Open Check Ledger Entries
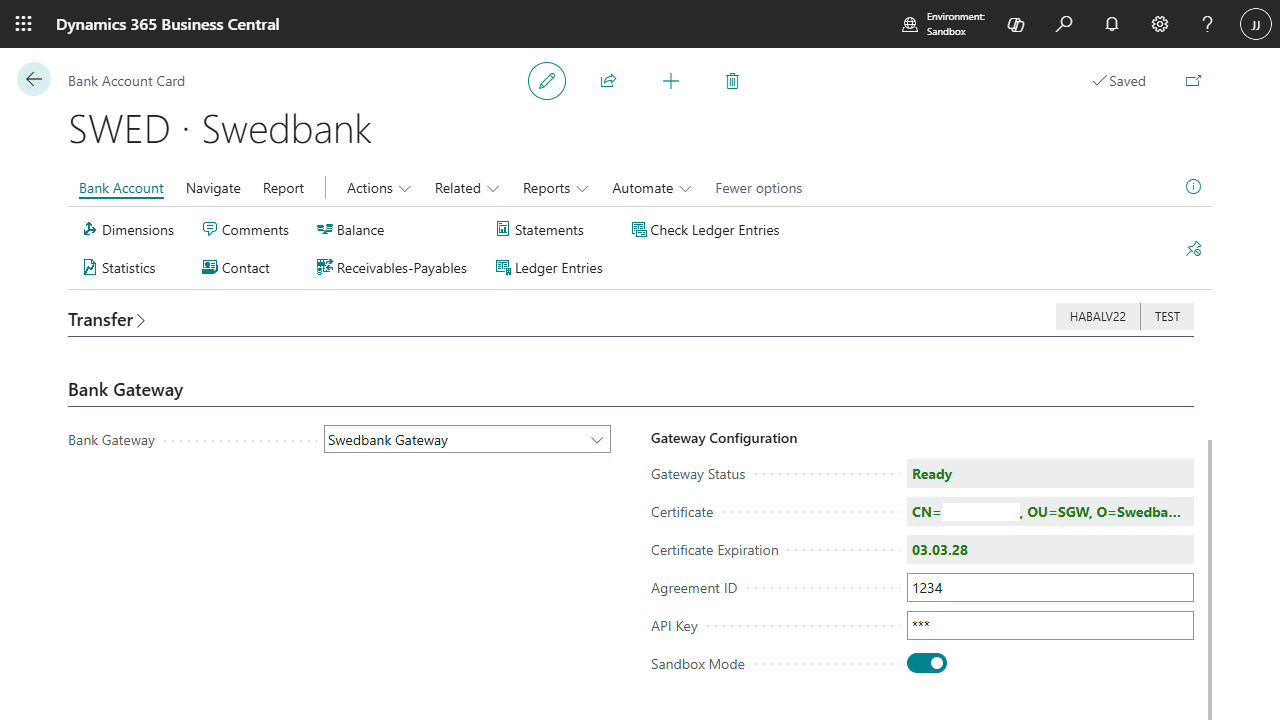 click(x=705, y=230)
